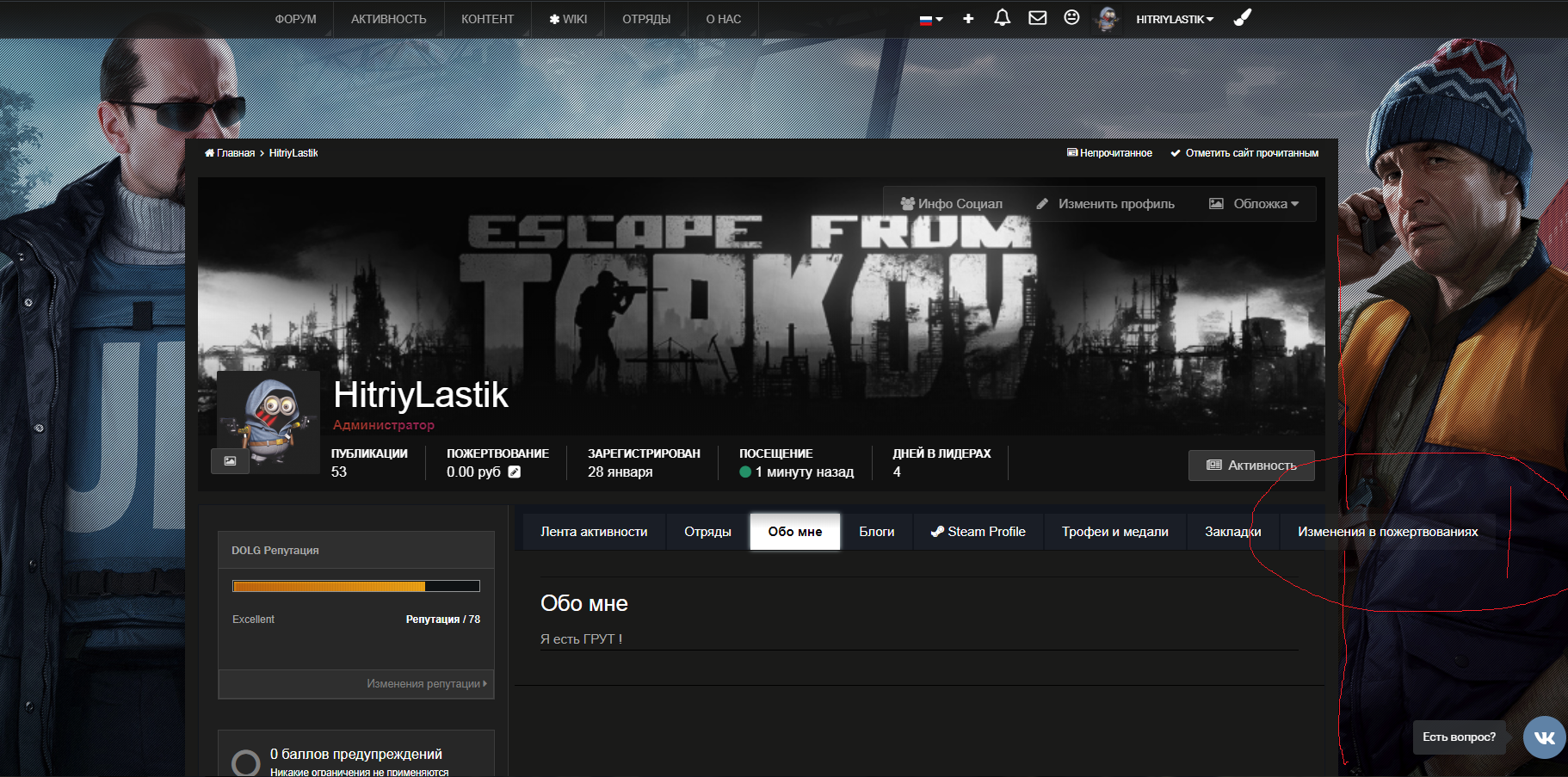Click the 53 publications count
The width and height of the screenshot is (1568, 777).
click(339, 472)
